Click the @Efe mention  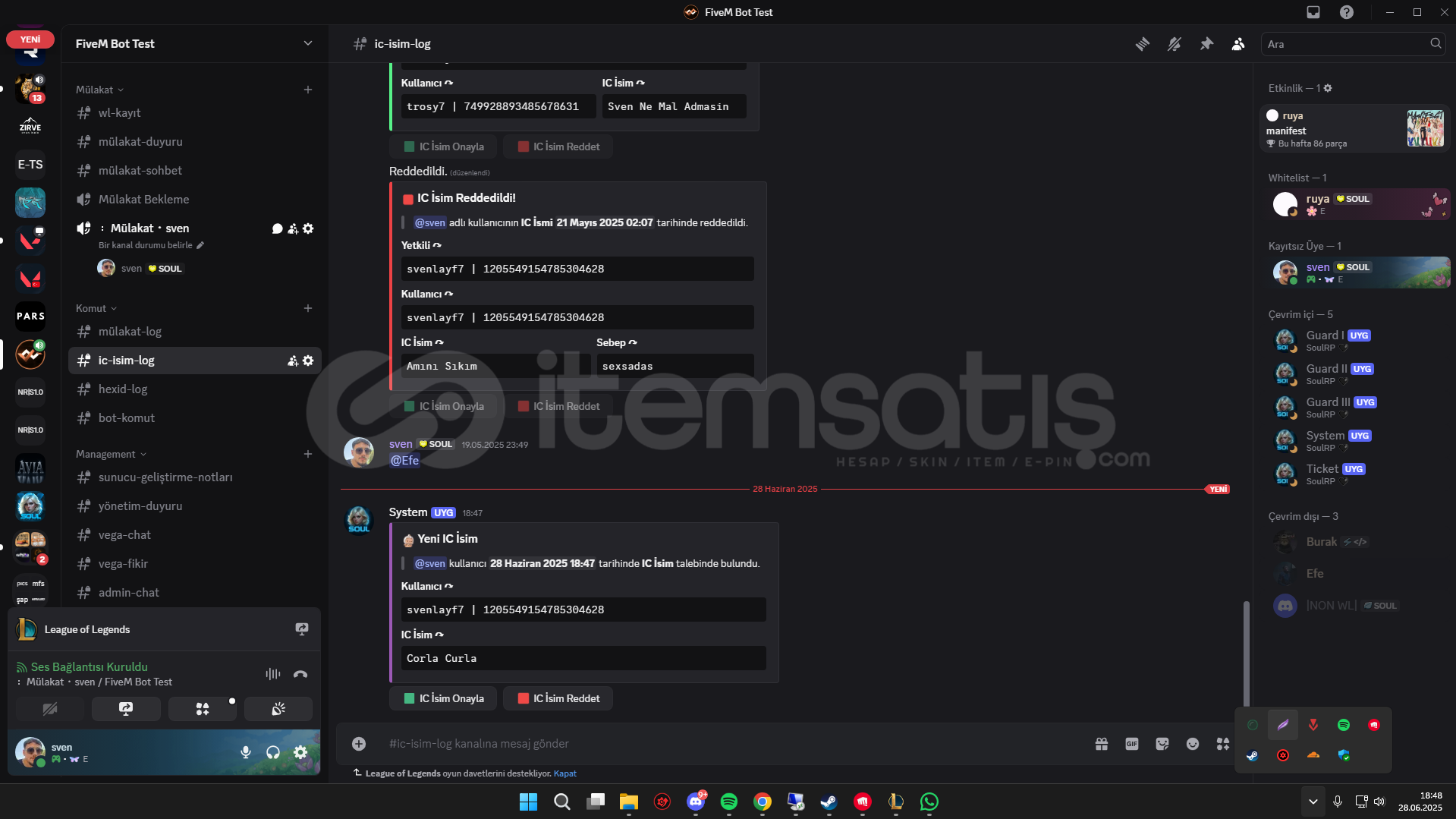pos(404,460)
